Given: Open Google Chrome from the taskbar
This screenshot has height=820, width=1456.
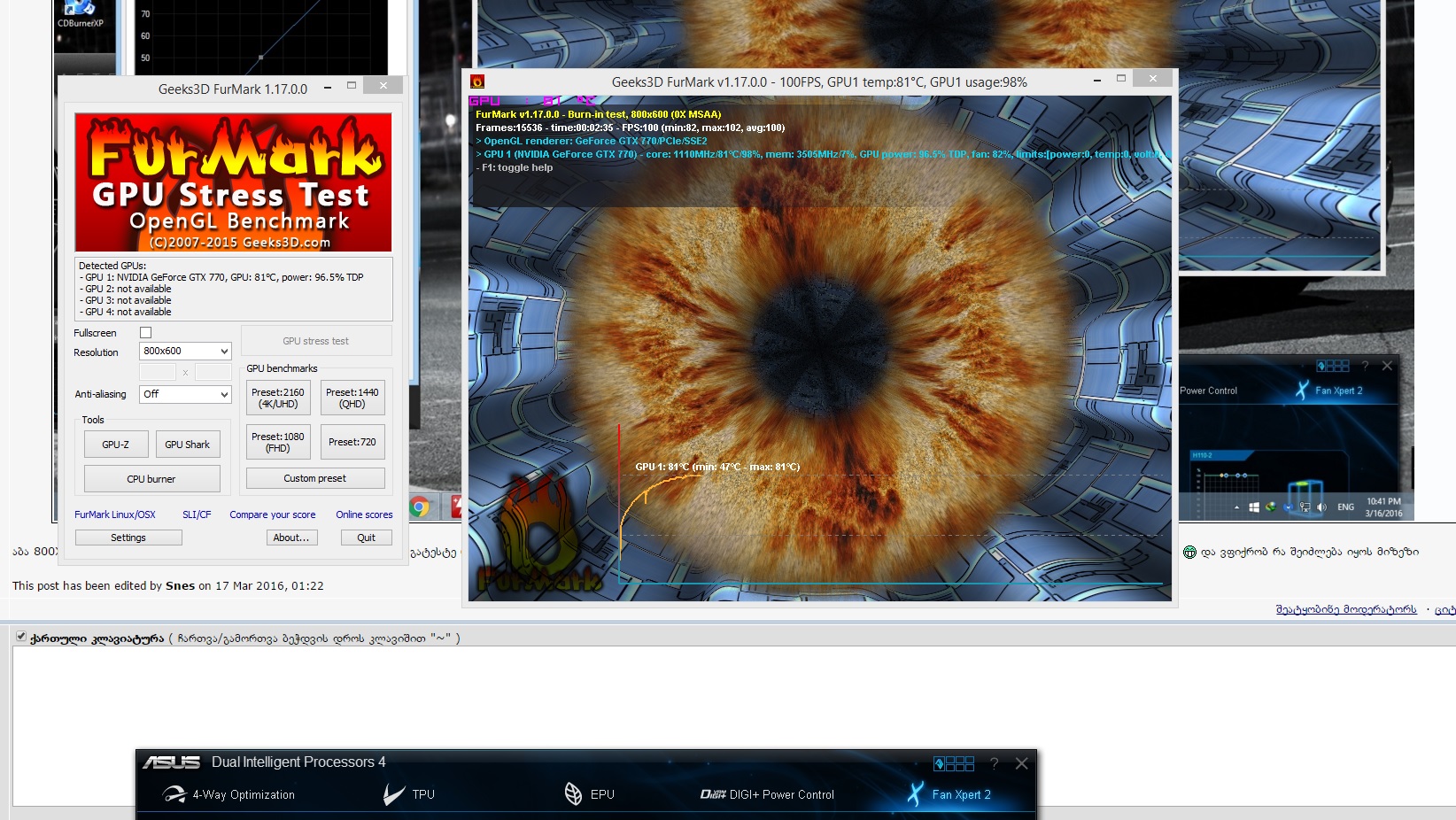Looking at the screenshot, I should pyautogui.click(x=420, y=507).
